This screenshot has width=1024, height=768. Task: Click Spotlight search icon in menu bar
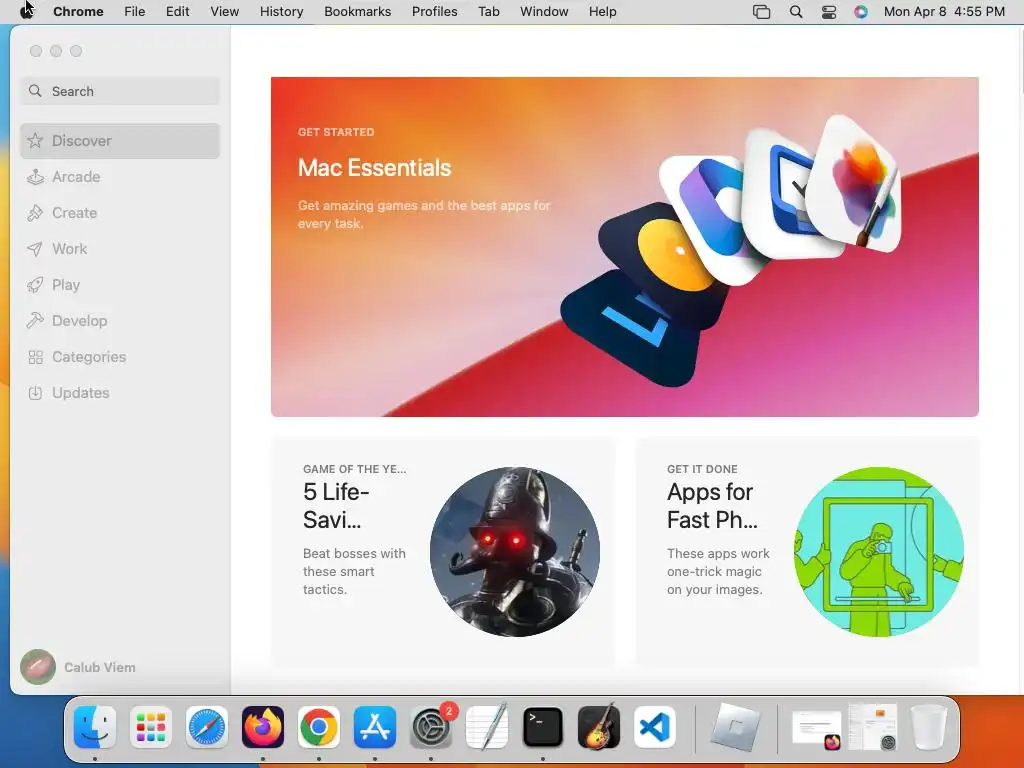795,12
